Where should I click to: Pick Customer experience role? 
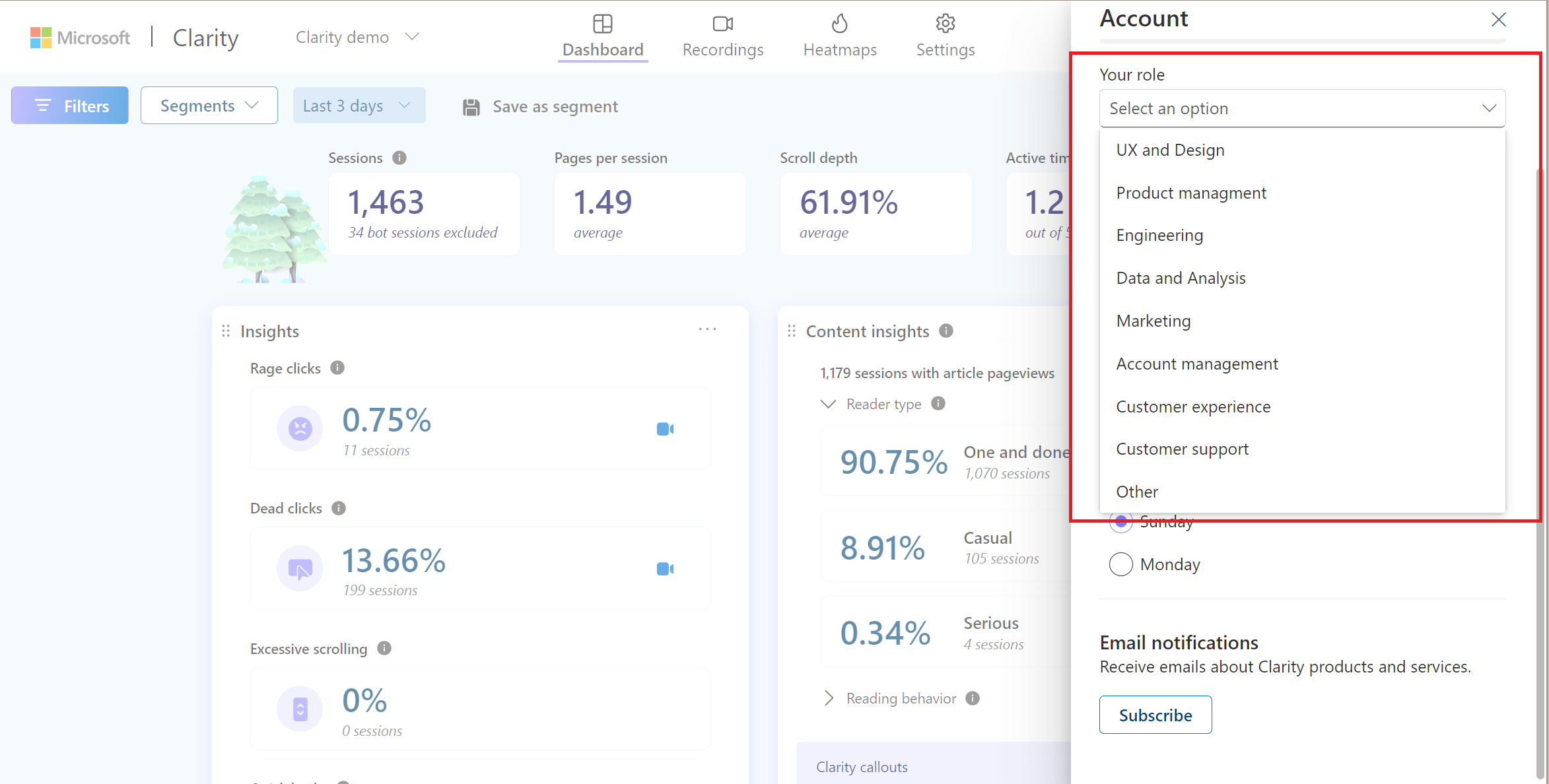click(1302, 407)
